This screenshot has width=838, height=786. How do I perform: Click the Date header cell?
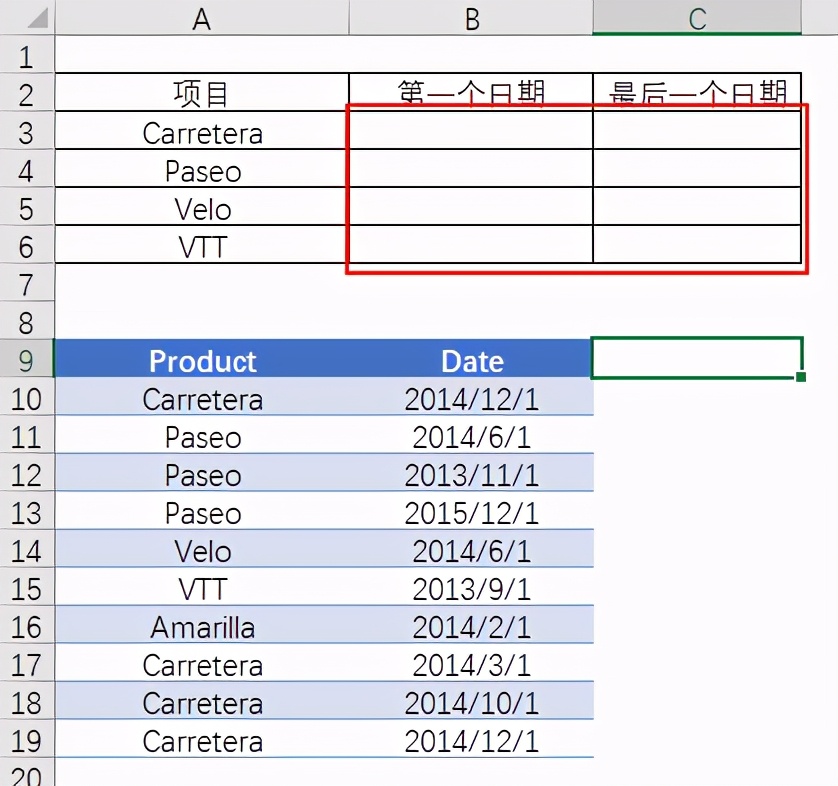click(x=471, y=361)
